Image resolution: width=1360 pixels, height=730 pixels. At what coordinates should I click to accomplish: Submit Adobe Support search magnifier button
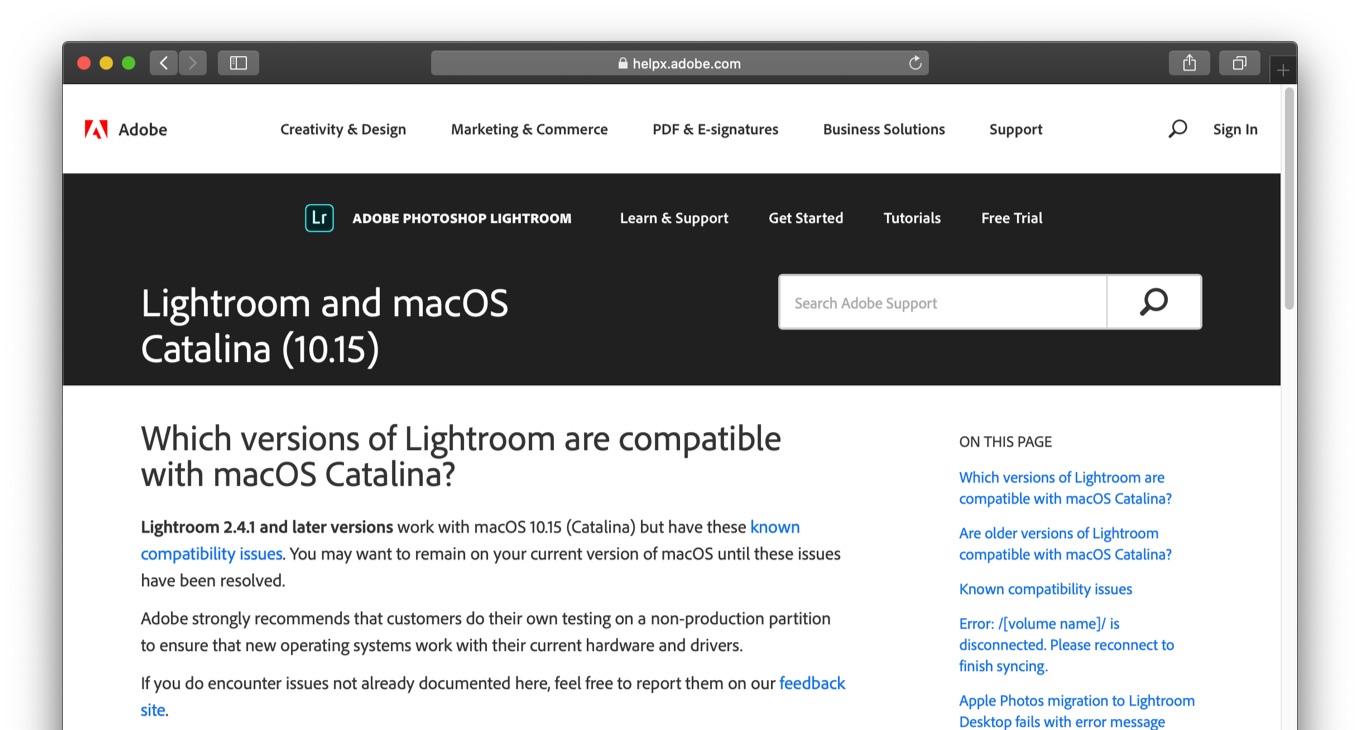[x=1154, y=302]
